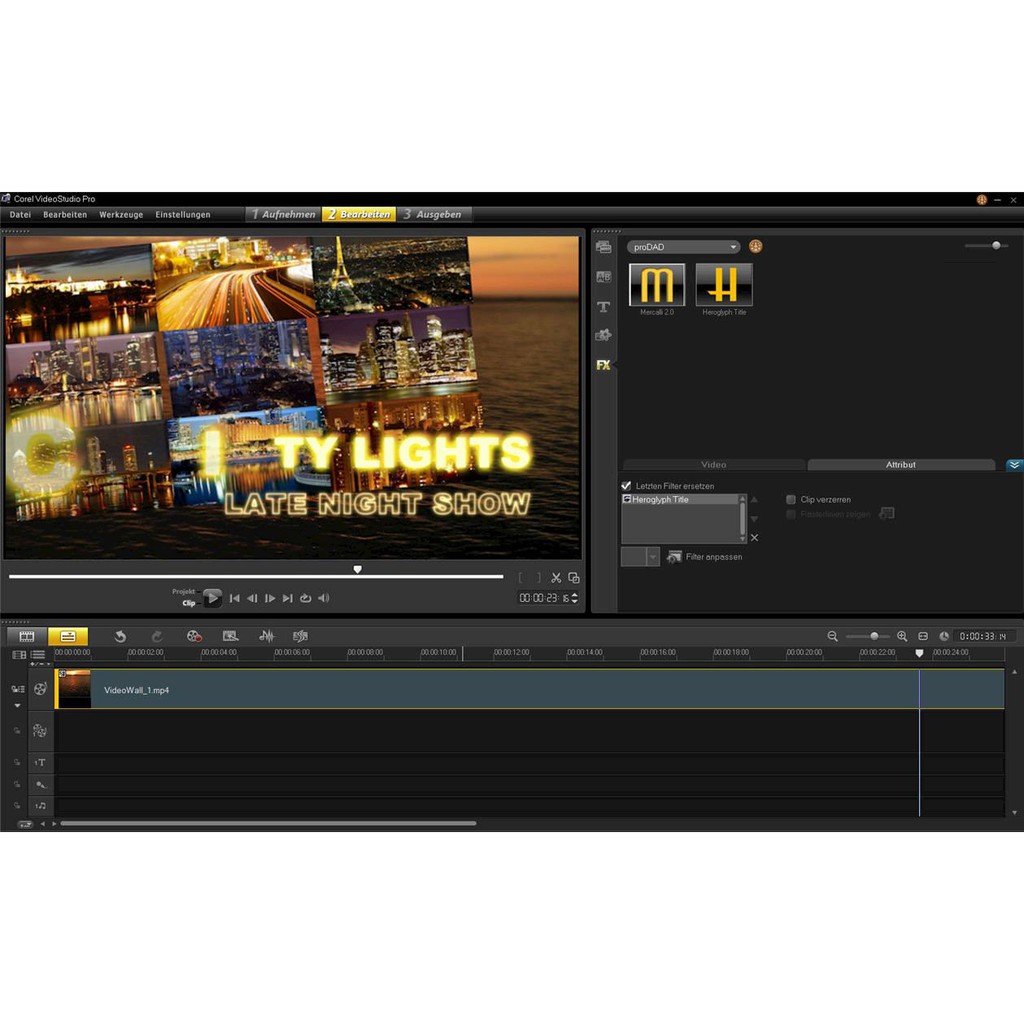Screen dimensions: 1024x1024
Task: Step to previous frame
Action: click(252, 598)
